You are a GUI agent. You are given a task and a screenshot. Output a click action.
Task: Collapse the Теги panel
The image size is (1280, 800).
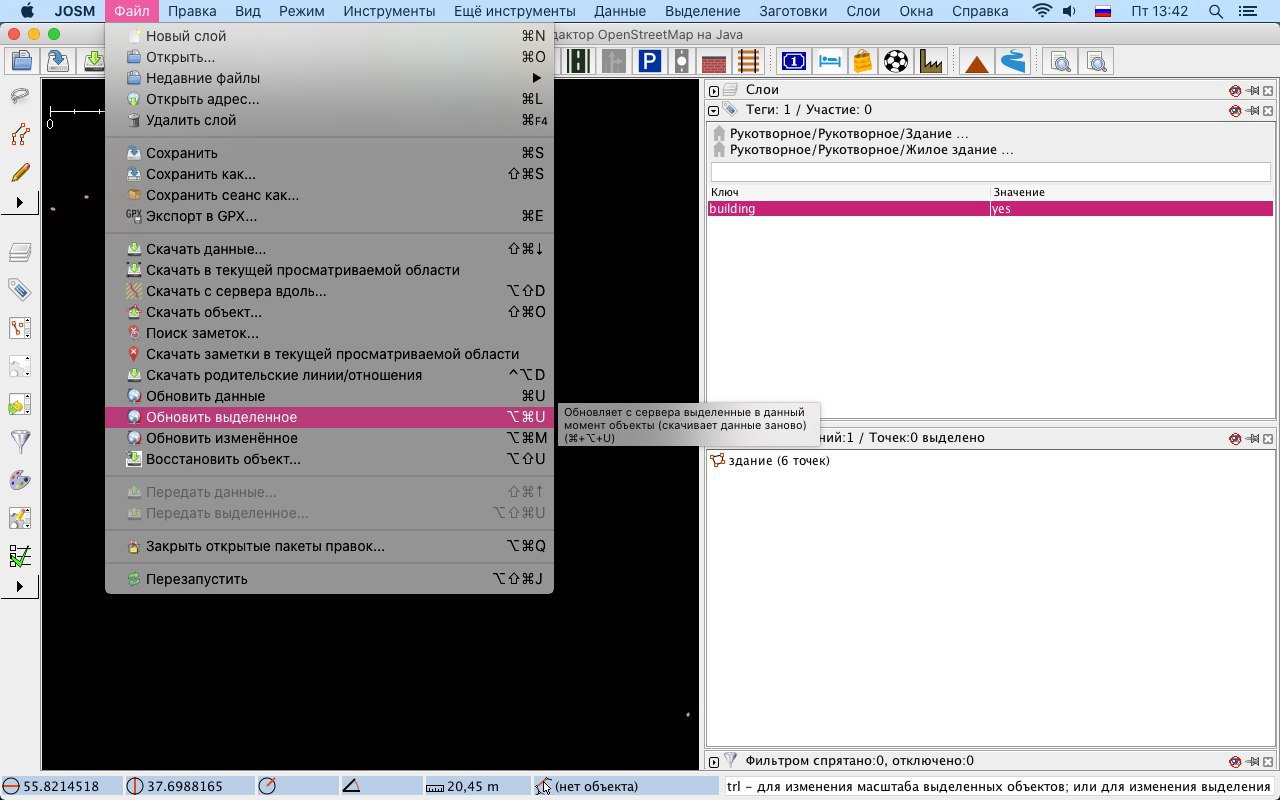click(x=714, y=111)
